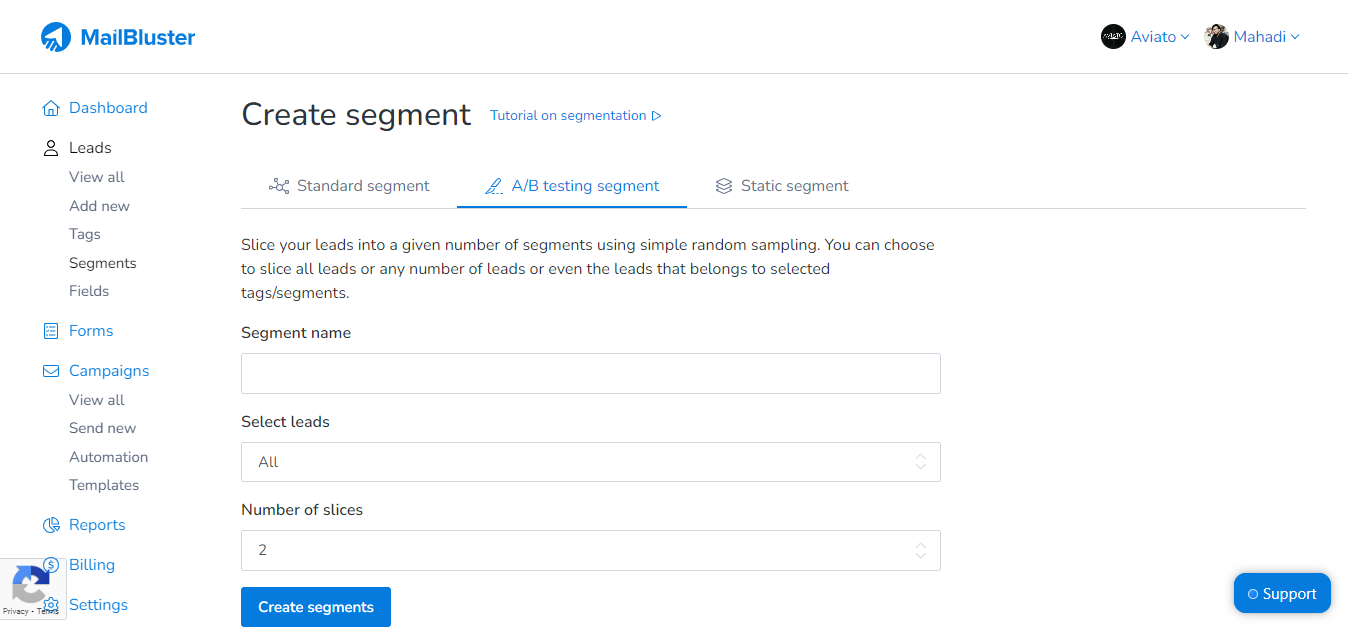Click the Standard segment split icon
The width and height of the screenshot is (1348, 628).
(x=277, y=185)
